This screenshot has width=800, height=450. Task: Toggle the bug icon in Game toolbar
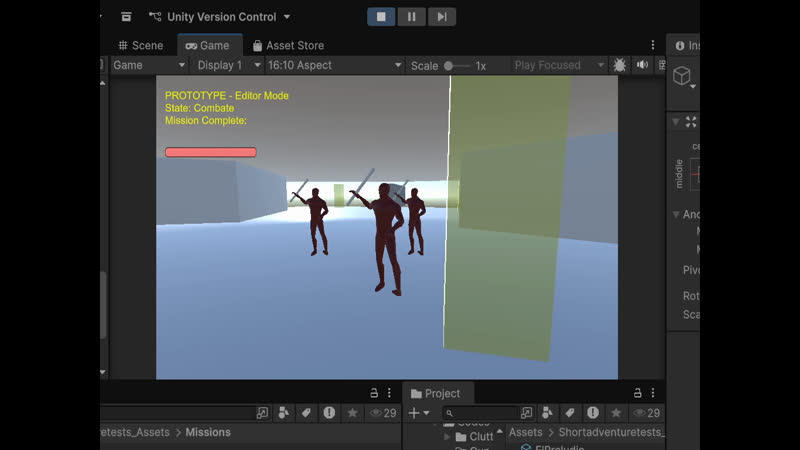pyautogui.click(x=620, y=65)
